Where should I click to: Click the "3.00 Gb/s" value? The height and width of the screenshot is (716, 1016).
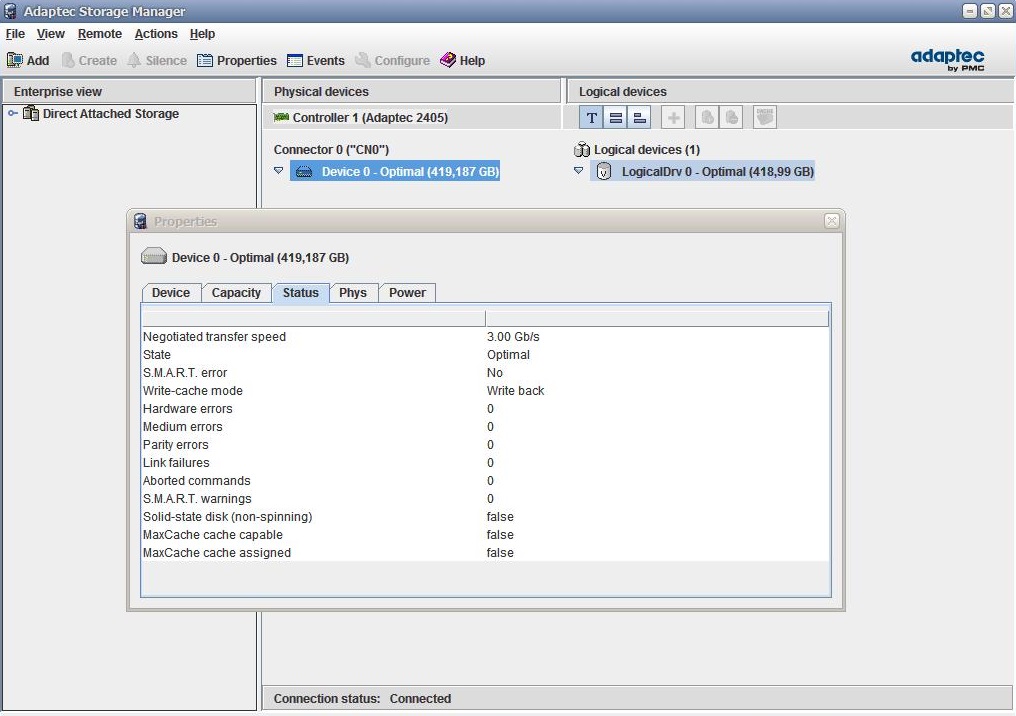pyautogui.click(x=513, y=337)
